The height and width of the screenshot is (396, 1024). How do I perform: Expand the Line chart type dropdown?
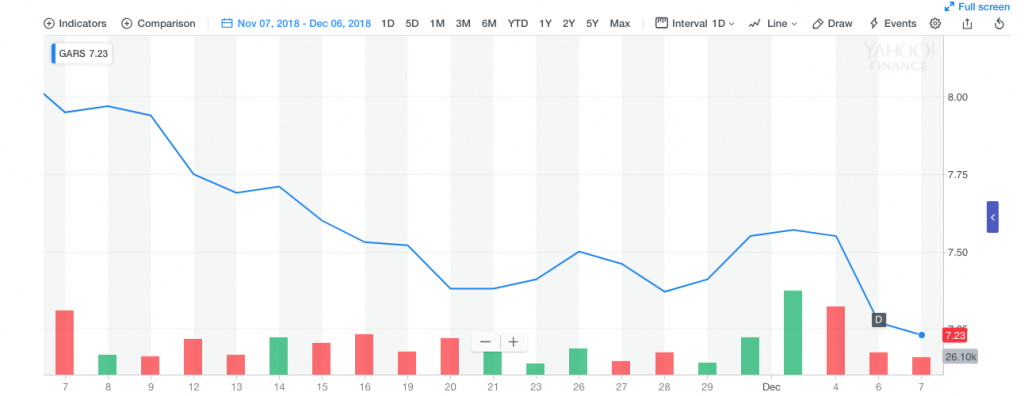[x=773, y=24]
